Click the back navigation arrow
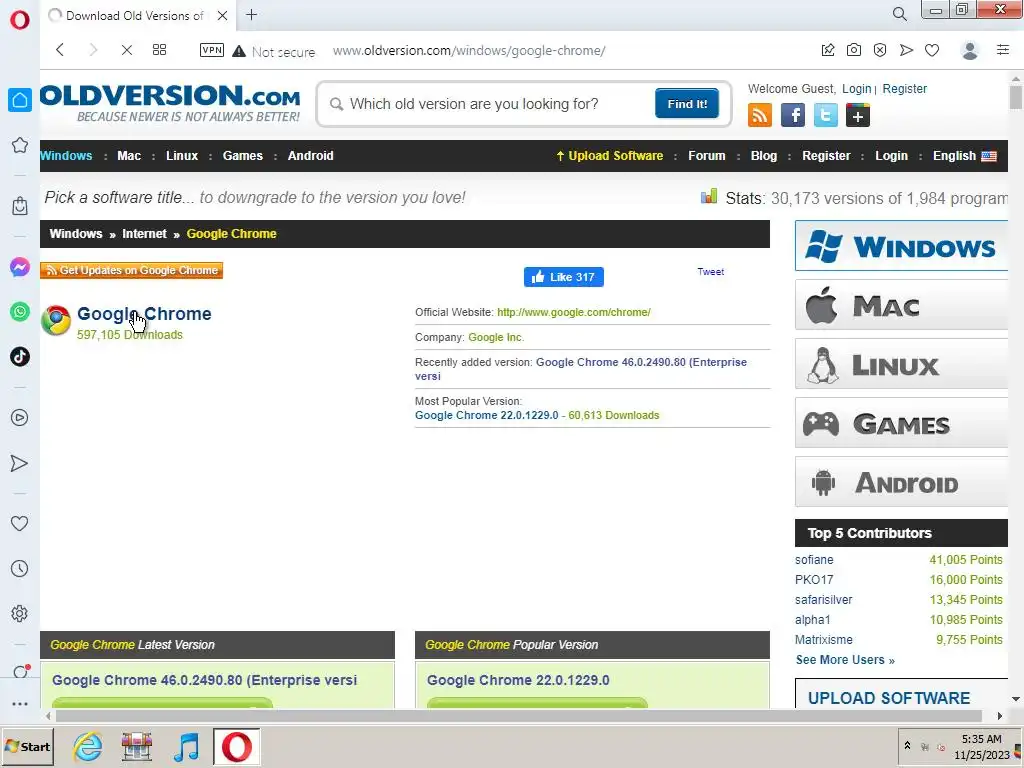 (60, 50)
